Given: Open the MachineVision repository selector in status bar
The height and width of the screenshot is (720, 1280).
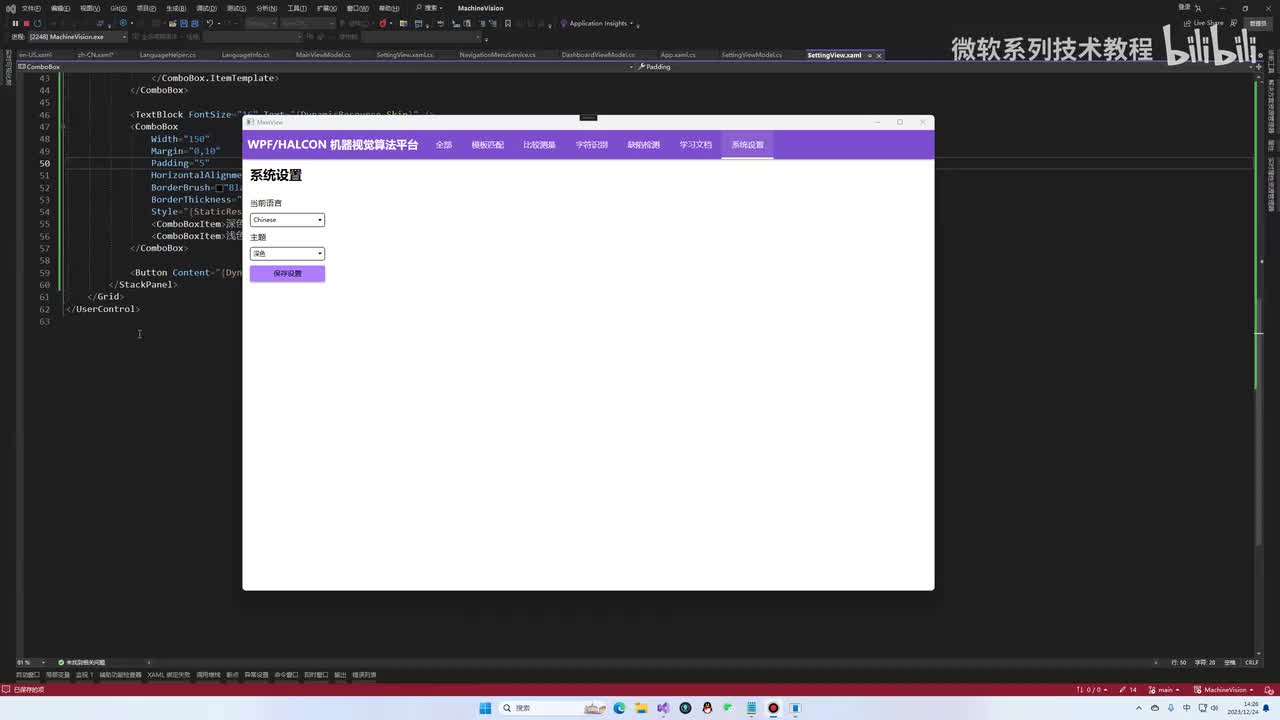Looking at the screenshot, I should [x=1225, y=690].
